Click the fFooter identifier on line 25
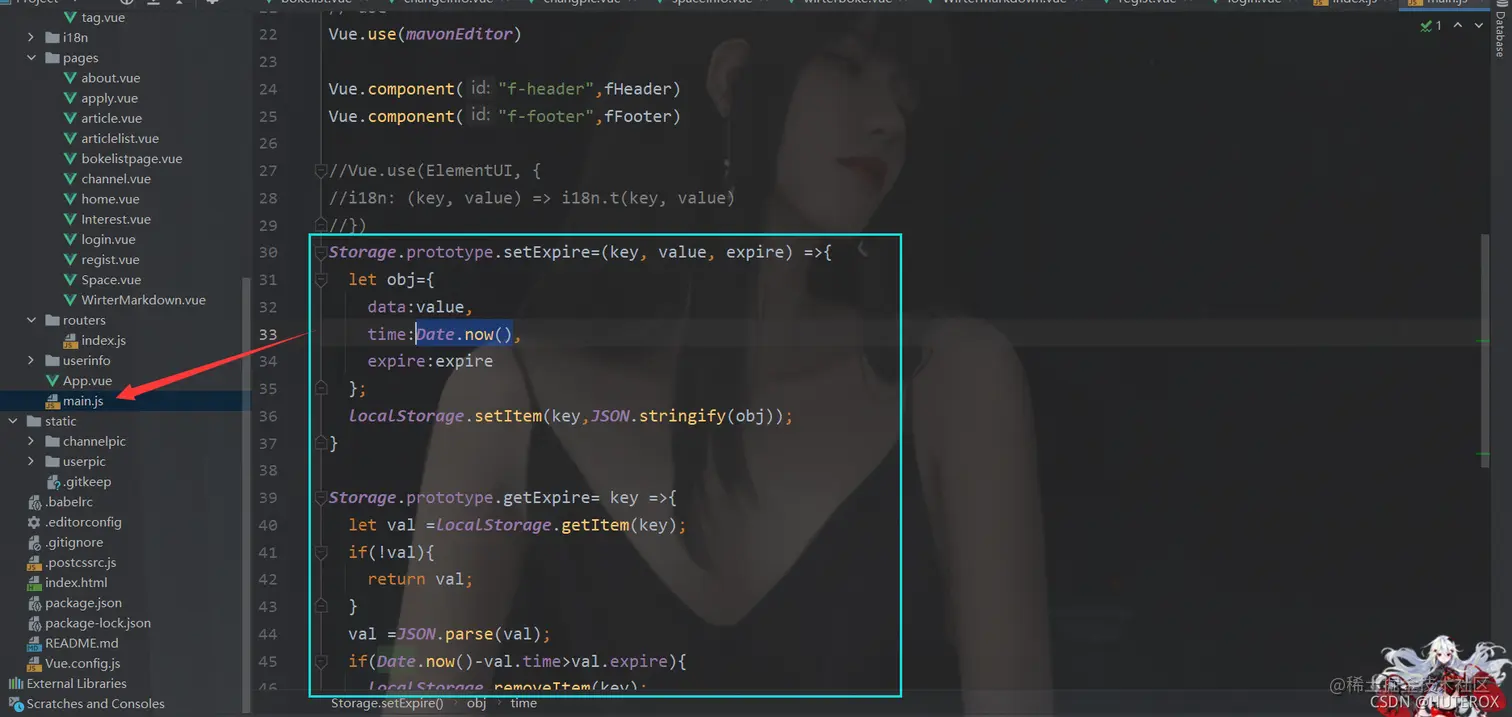 [638, 116]
